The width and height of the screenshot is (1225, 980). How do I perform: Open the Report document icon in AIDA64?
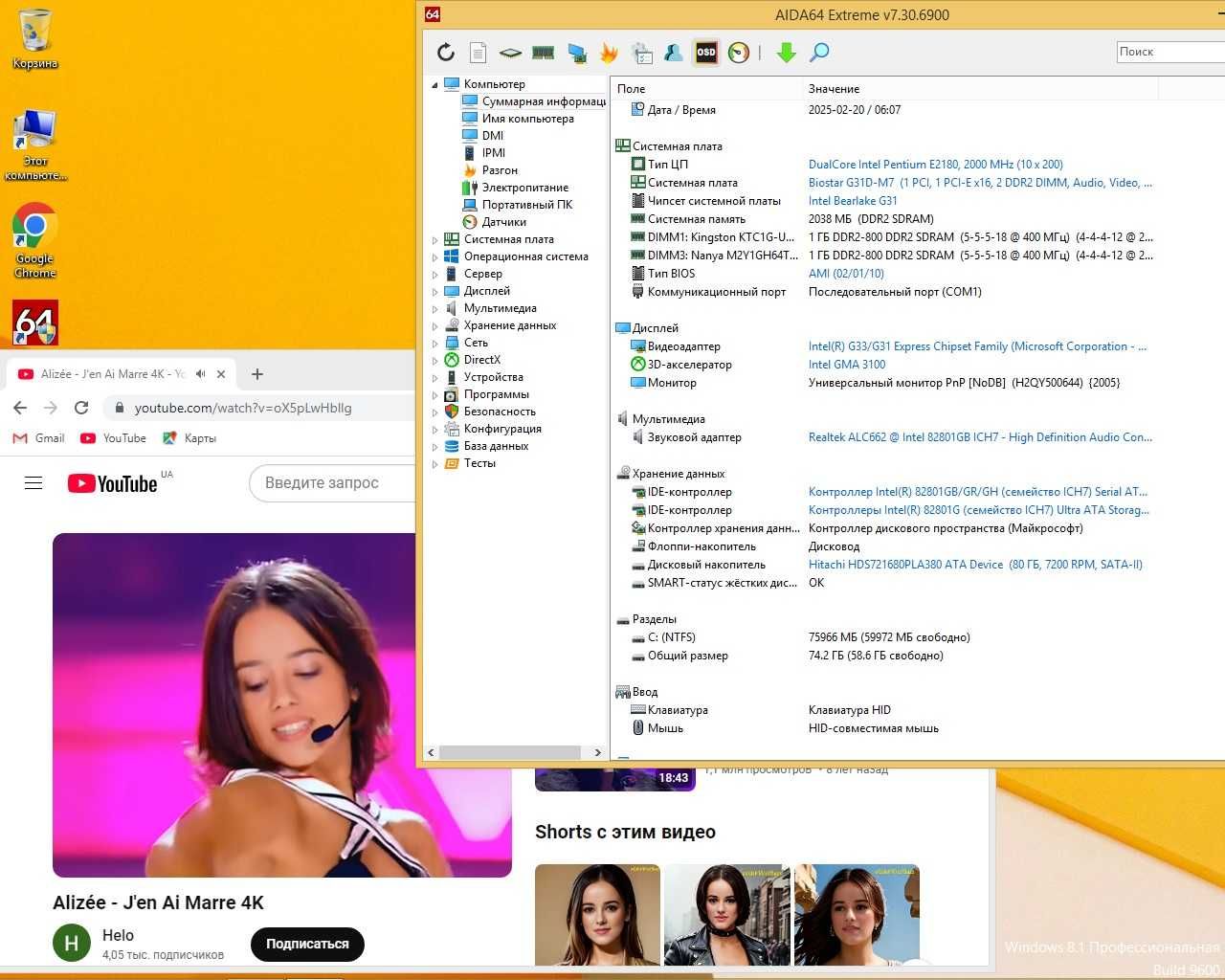pos(479,53)
